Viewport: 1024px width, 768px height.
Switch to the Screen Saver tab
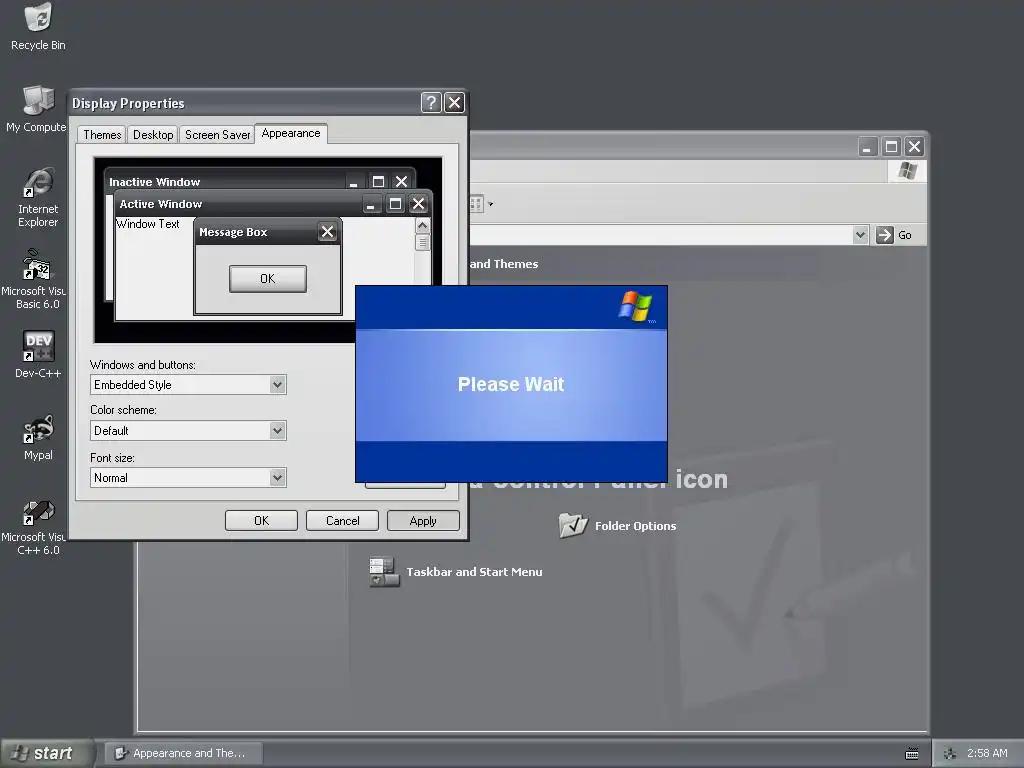point(217,135)
